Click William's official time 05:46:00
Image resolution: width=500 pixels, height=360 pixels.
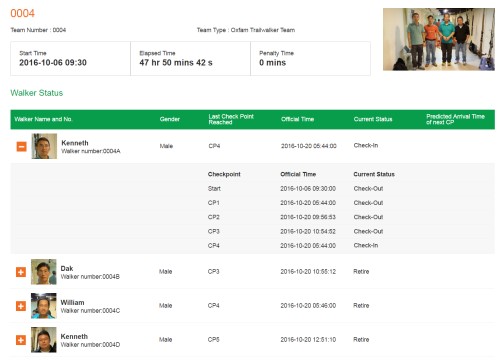pos(308,306)
